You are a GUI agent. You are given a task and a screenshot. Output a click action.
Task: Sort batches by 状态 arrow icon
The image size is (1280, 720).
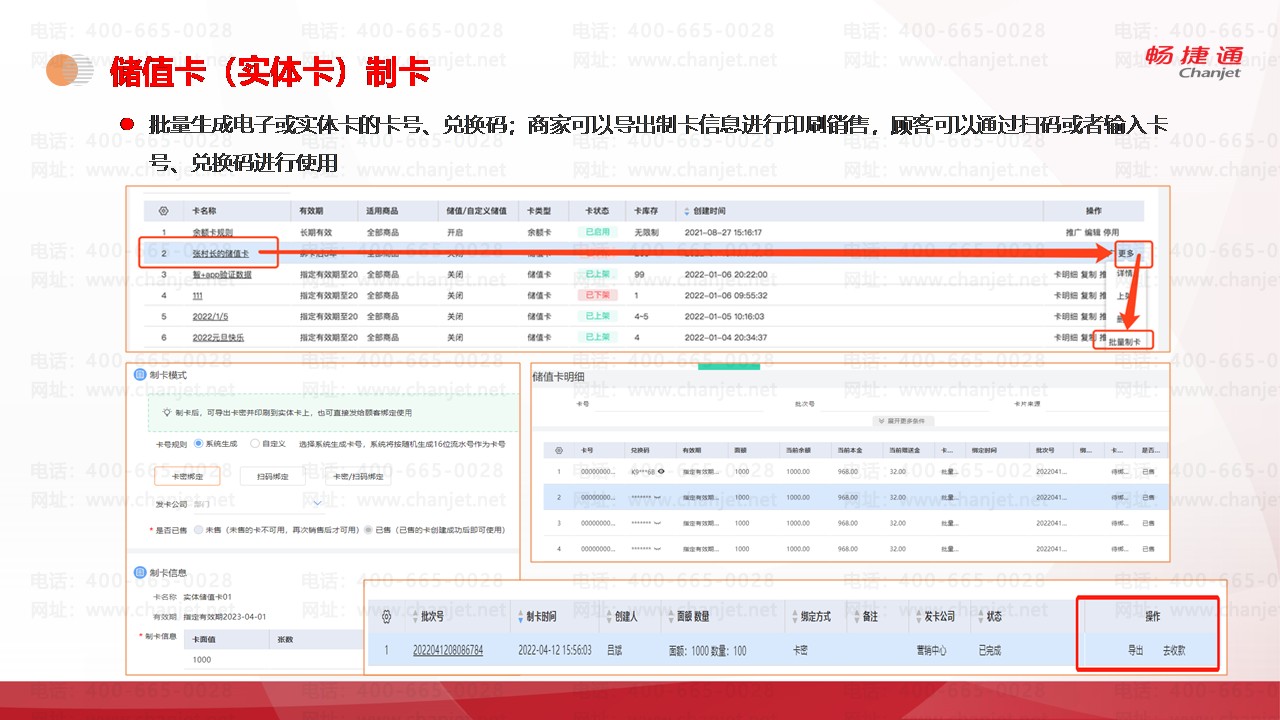(981, 617)
